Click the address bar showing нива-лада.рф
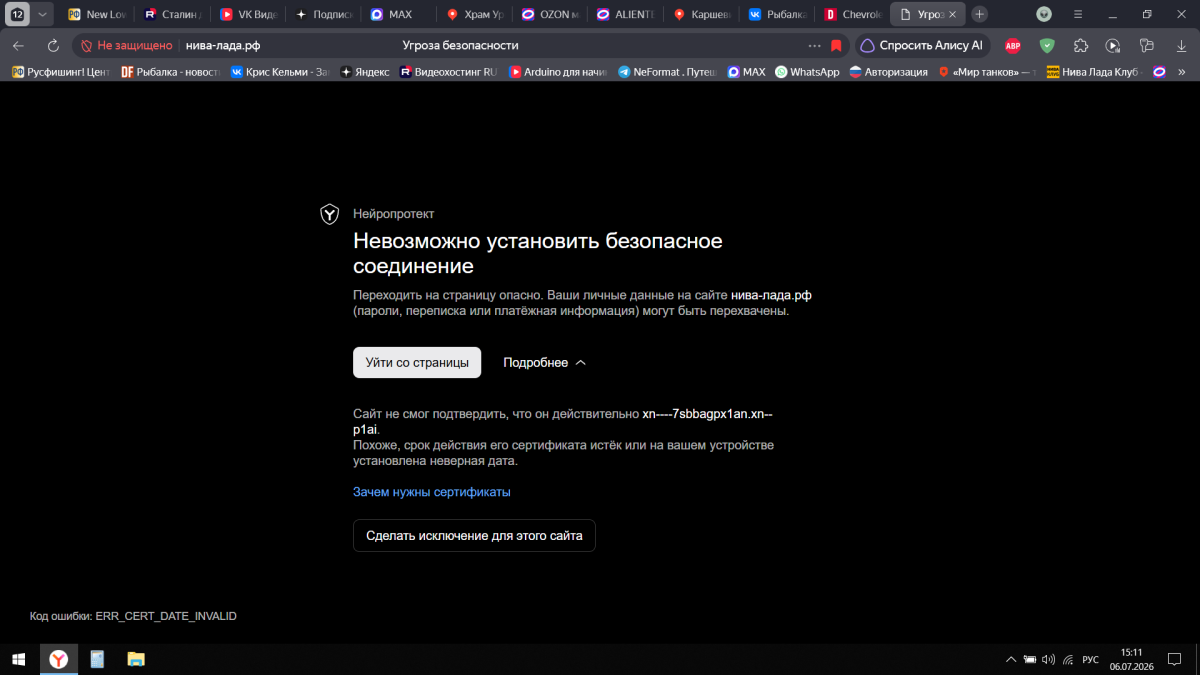This screenshot has height=675, width=1200. 490,45
